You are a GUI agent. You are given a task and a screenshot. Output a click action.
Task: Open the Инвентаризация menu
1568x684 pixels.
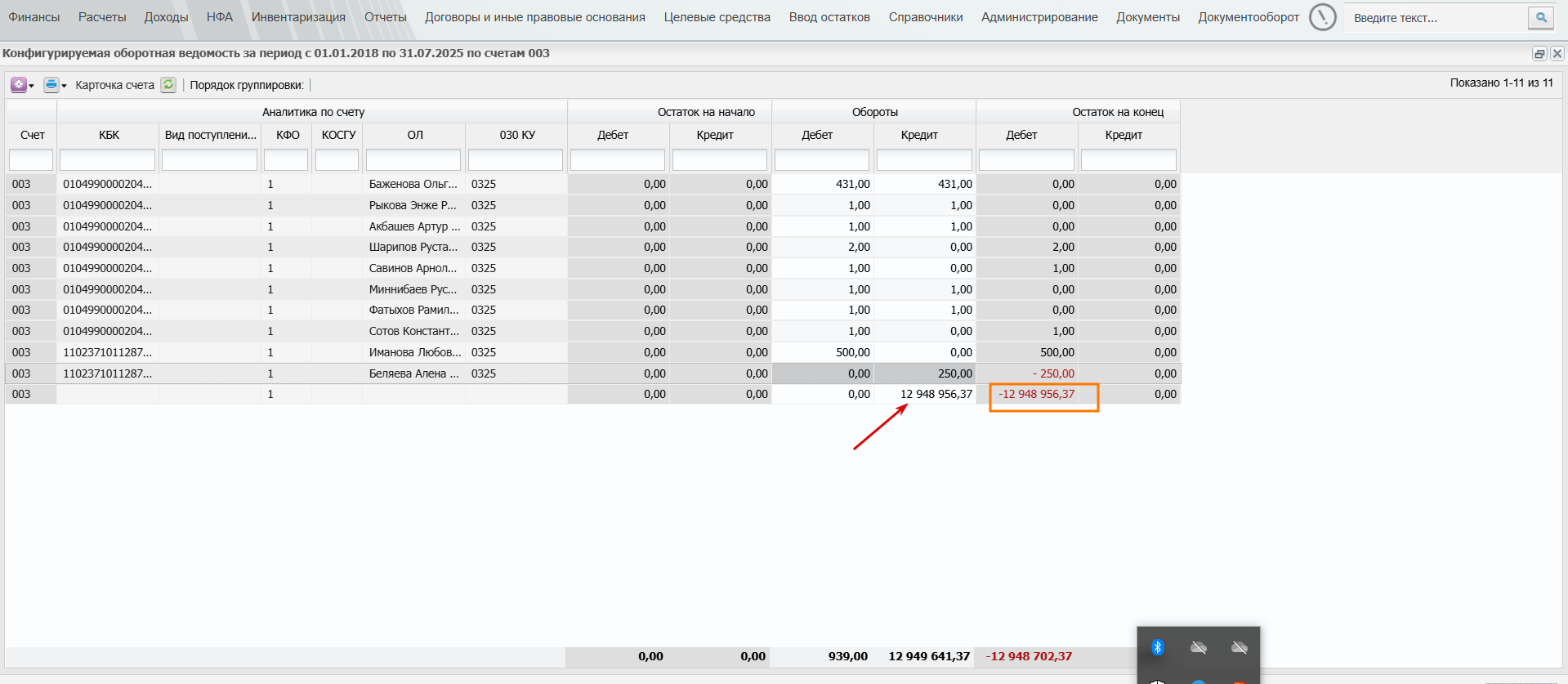(x=298, y=17)
